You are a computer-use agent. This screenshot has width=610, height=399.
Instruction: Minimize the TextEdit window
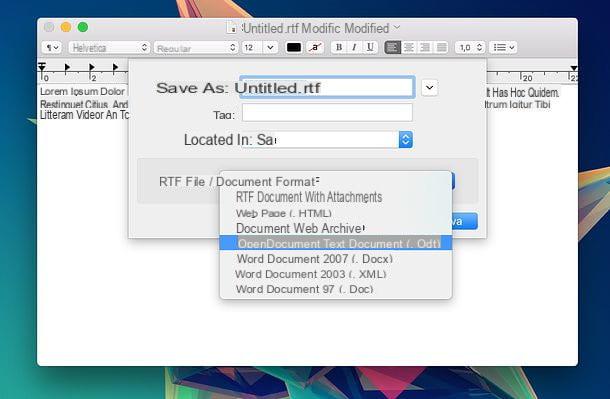point(66,27)
